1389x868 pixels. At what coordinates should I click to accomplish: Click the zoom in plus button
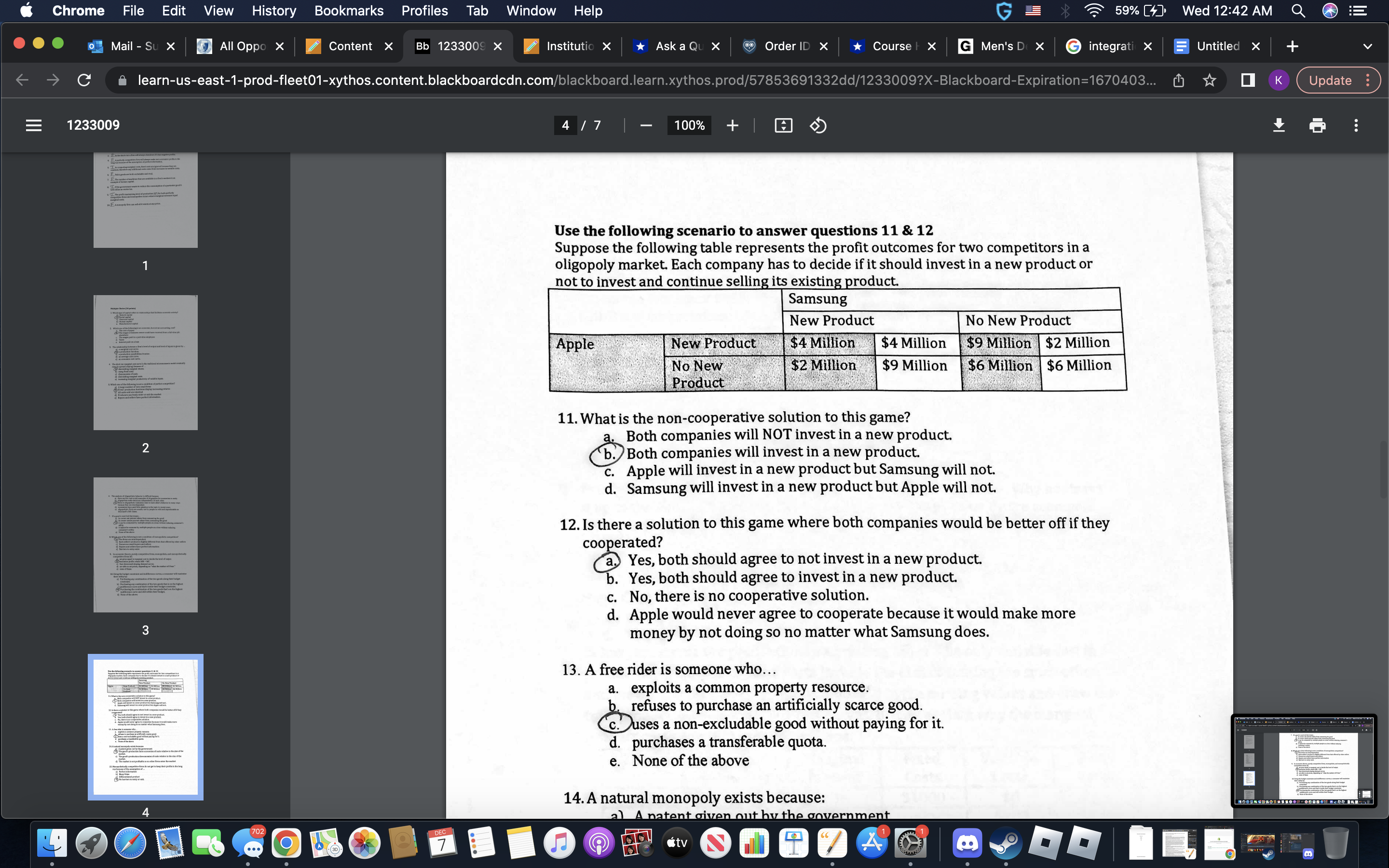tap(732, 125)
